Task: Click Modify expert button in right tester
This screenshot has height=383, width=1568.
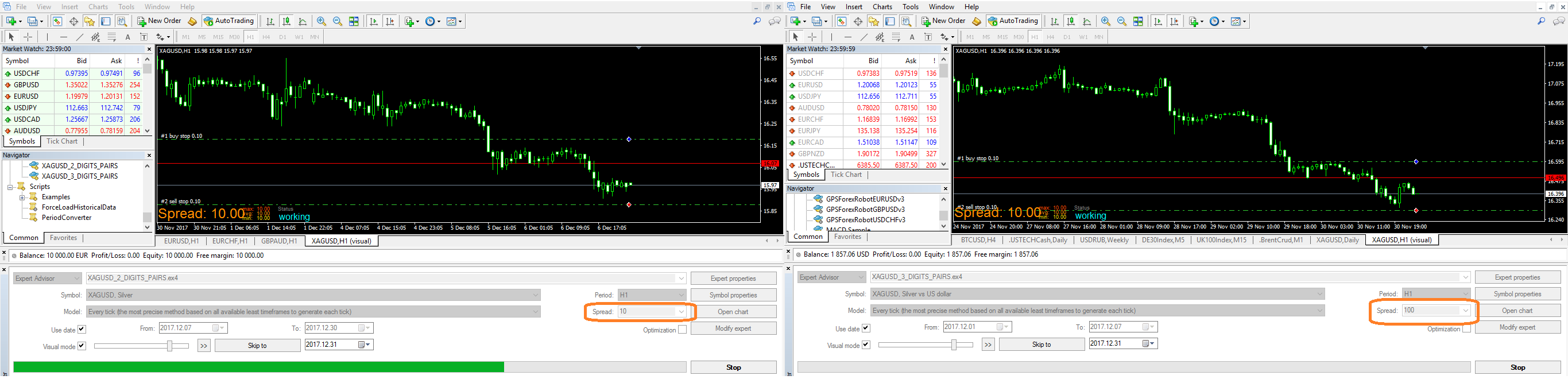Action: (1517, 328)
